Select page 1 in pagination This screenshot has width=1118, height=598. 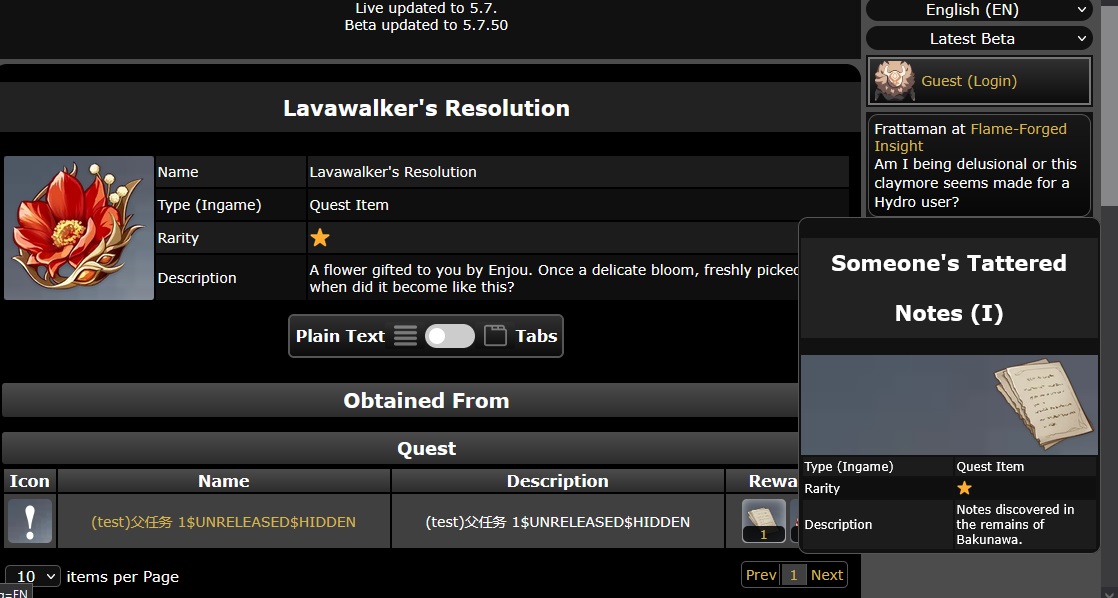click(x=793, y=574)
